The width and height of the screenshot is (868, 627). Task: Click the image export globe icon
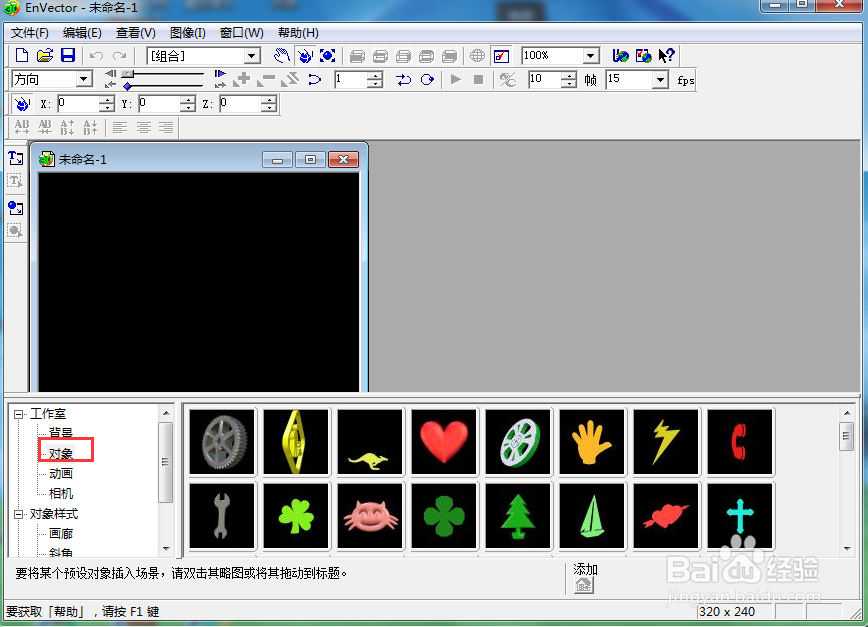tap(643, 55)
